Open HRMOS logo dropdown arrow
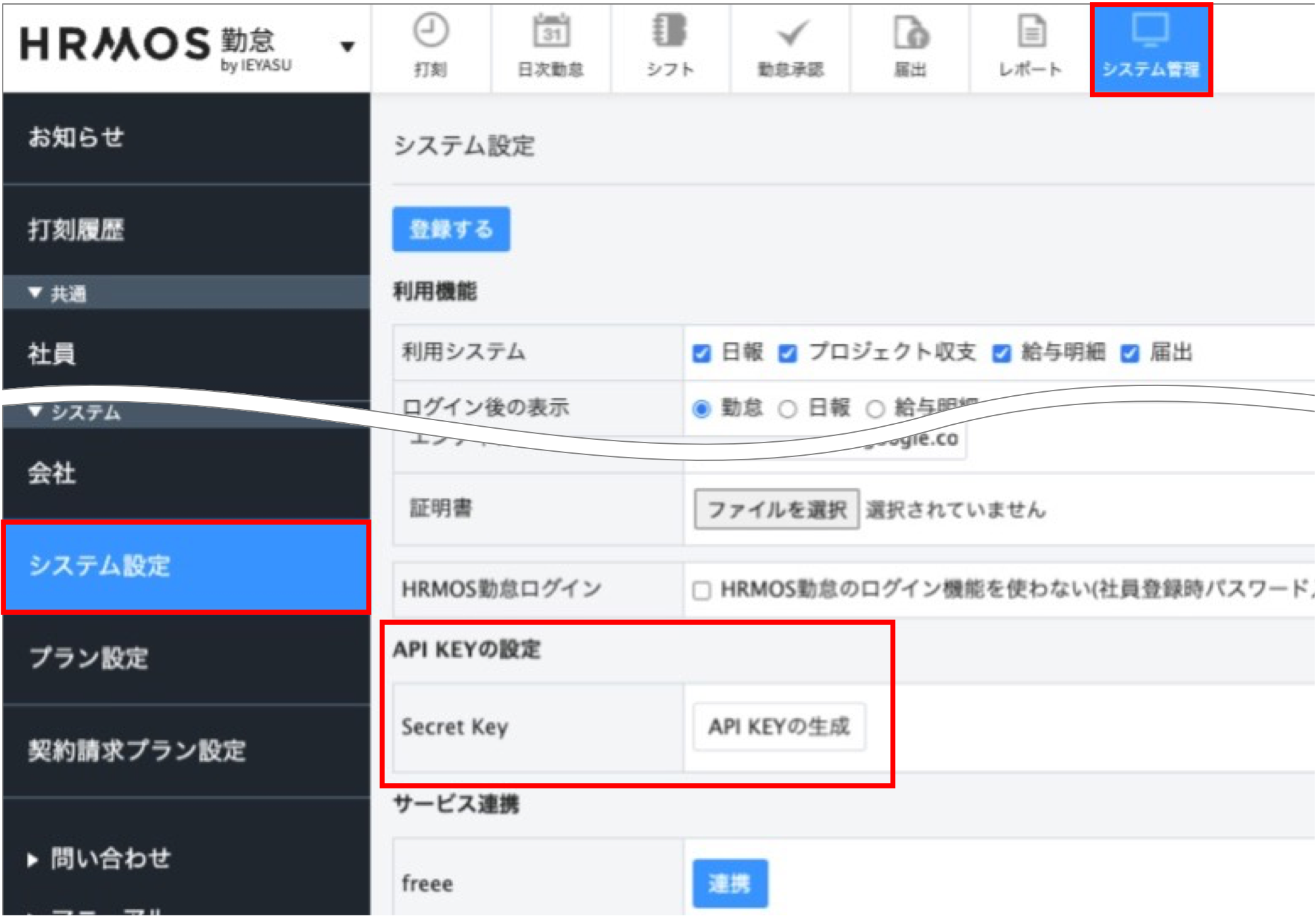Viewport: 1316px width, 916px height. [348, 47]
